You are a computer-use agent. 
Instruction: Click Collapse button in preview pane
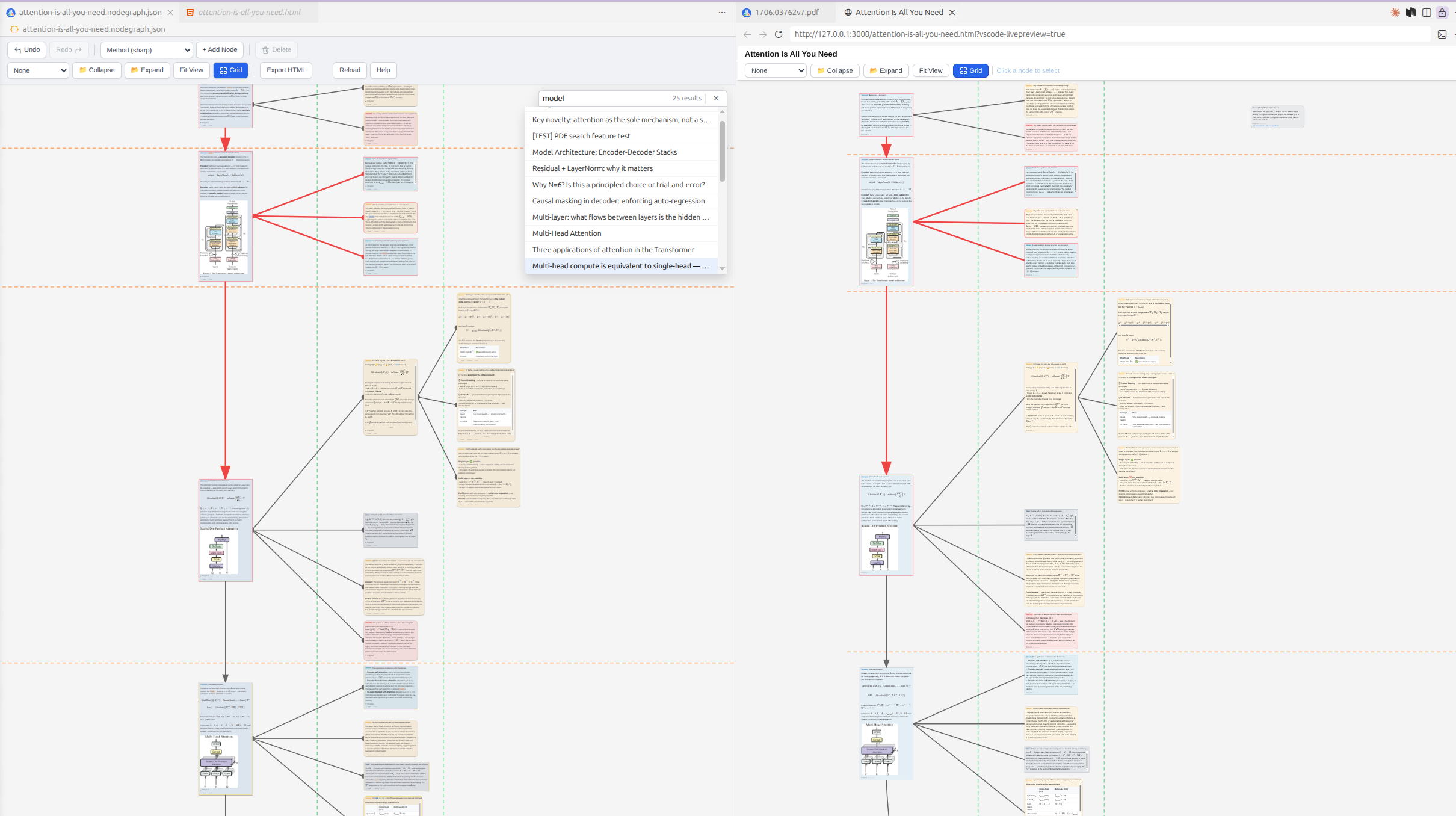[835, 71]
